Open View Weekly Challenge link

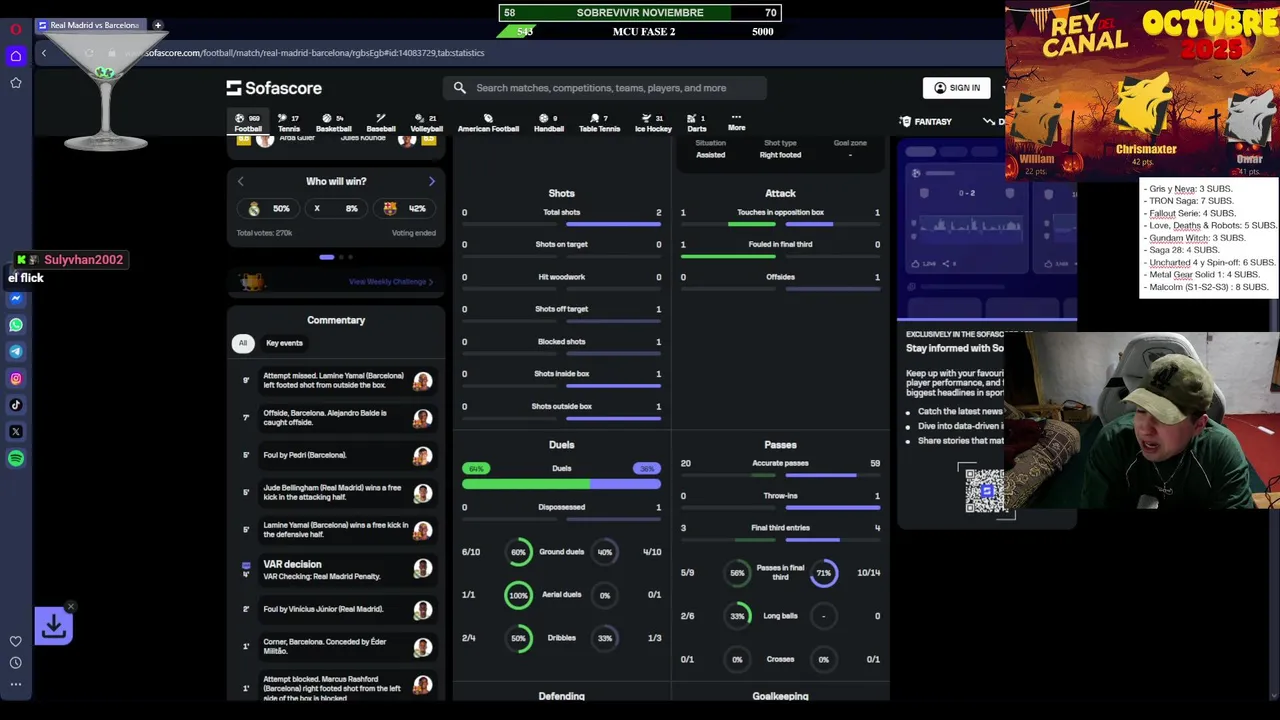click(x=391, y=282)
